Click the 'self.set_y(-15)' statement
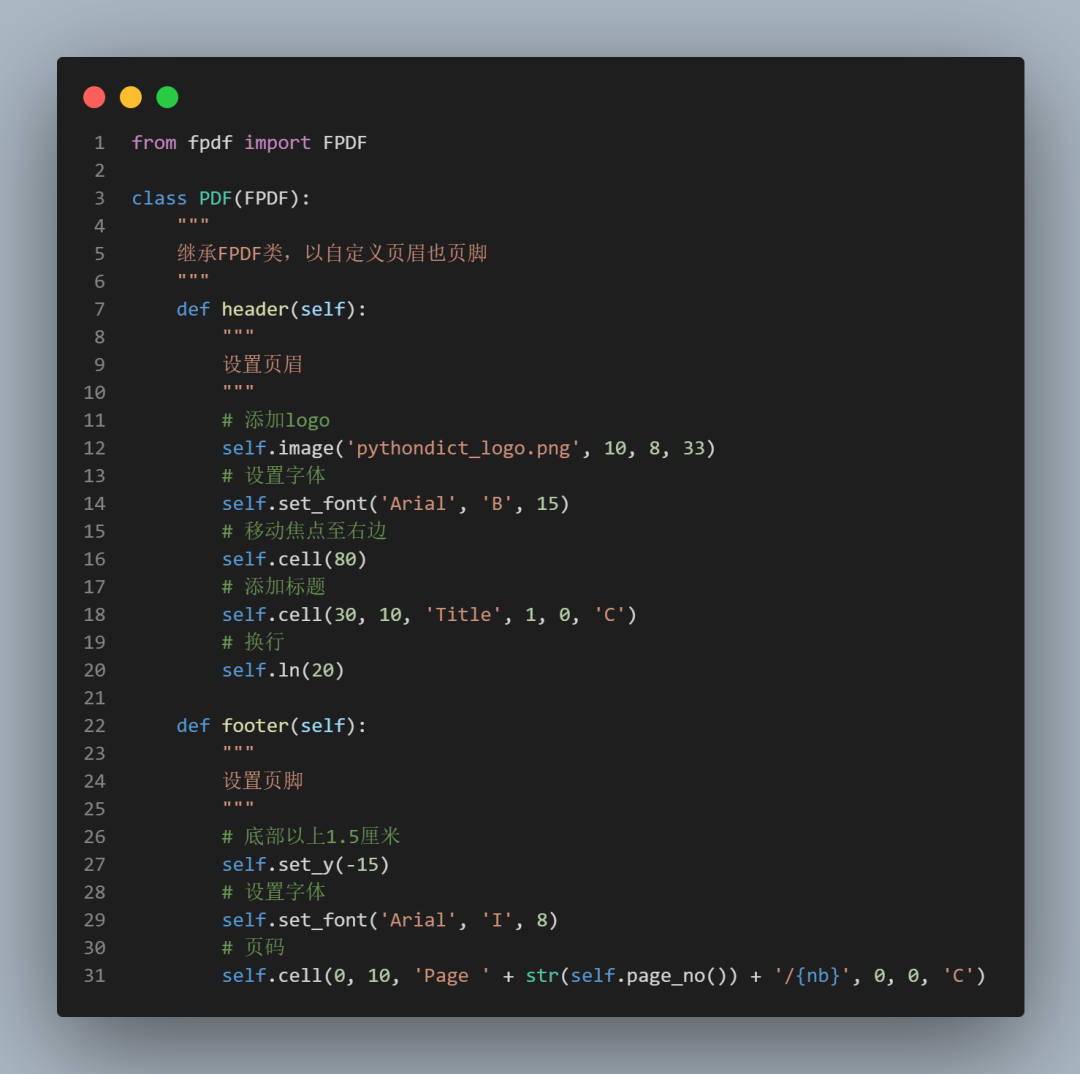This screenshot has width=1080, height=1074. pos(306,865)
